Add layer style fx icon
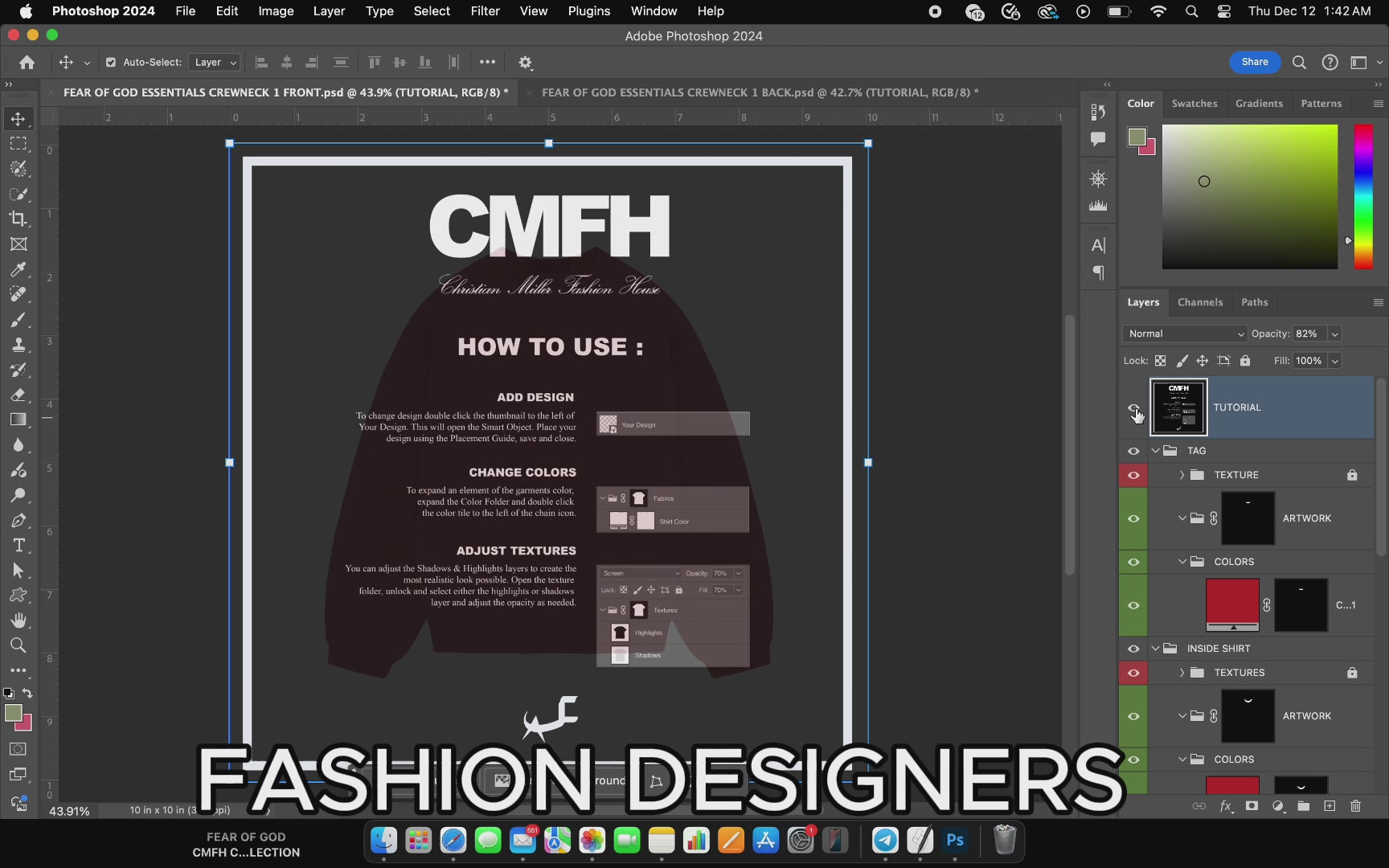Viewport: 1389px width, 868px height. point(1226,806)
